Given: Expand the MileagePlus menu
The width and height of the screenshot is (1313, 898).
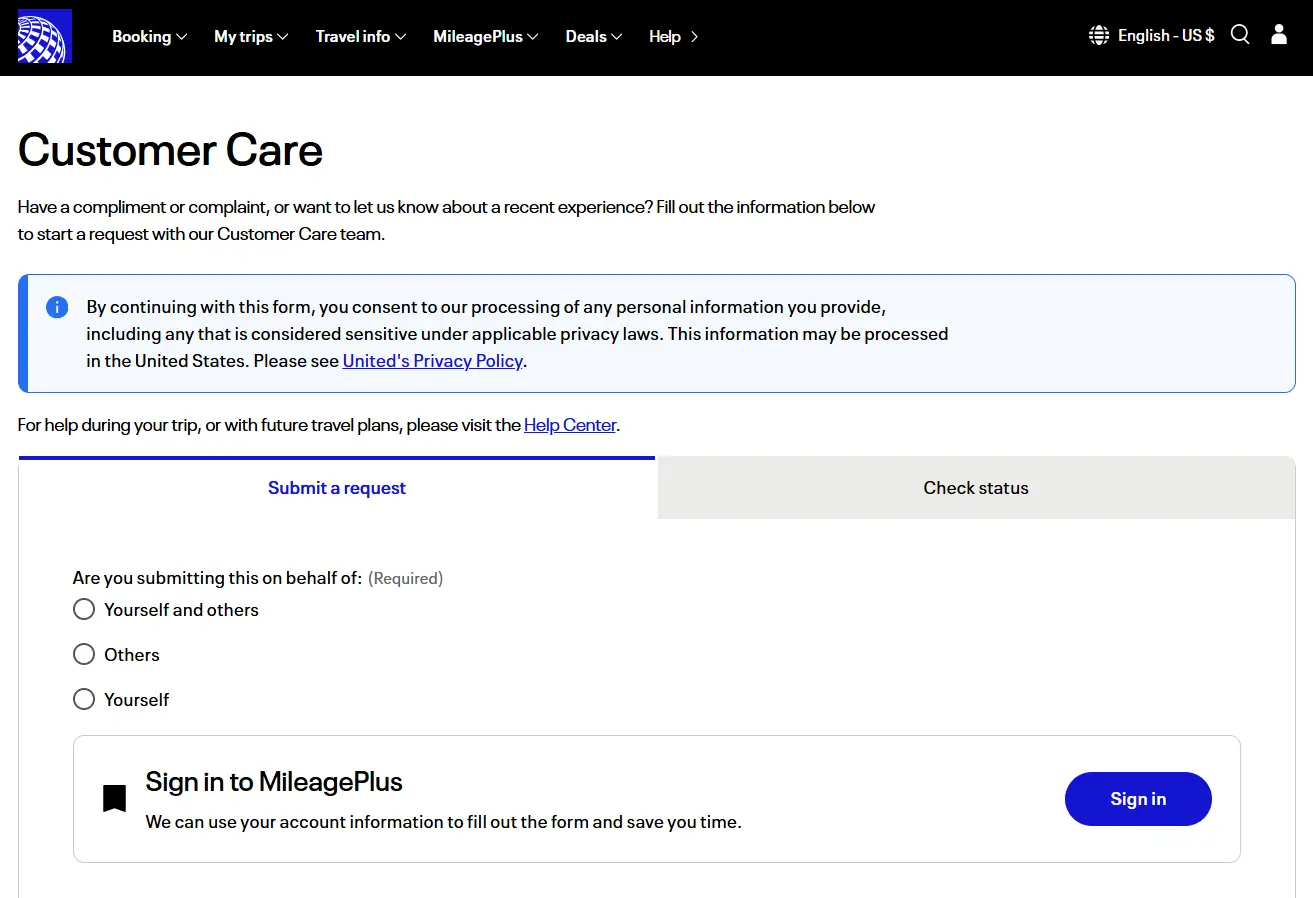Looking at the screenshot, I should click(x=486, y=36).
